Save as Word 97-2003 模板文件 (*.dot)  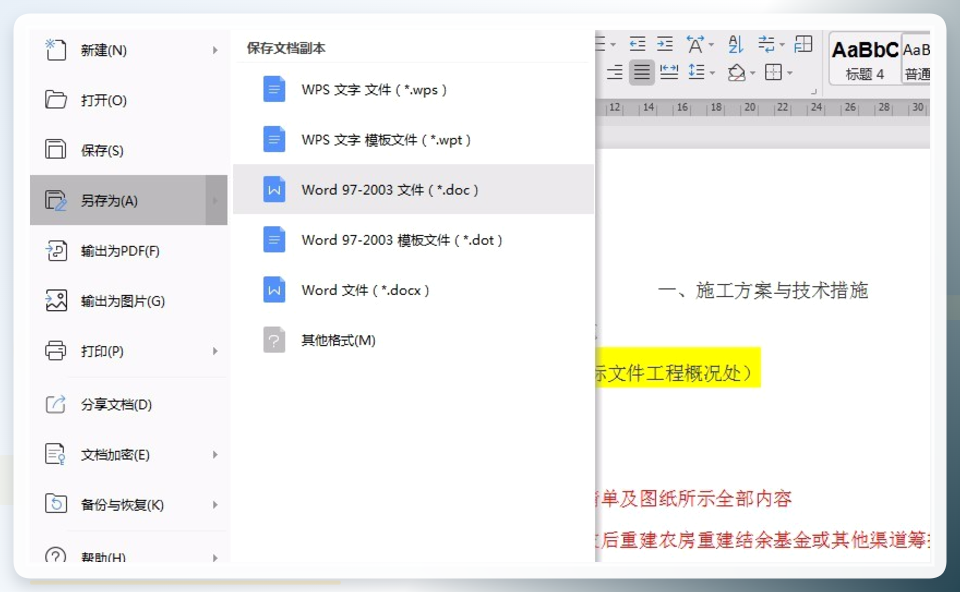pyautogui.click(x=413, y=240)
